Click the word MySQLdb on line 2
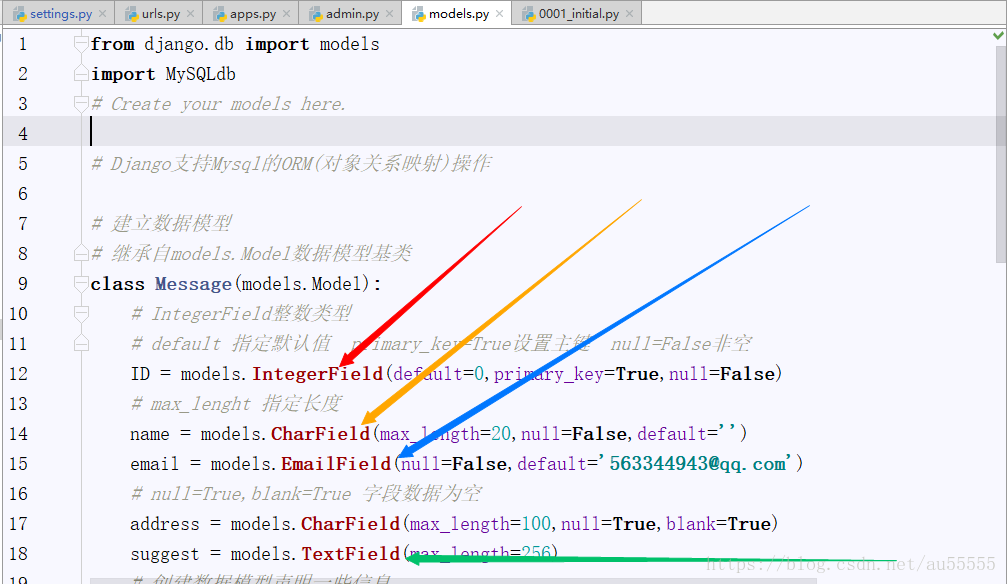This screenshot has width=1007, height=584. point(200,75)
